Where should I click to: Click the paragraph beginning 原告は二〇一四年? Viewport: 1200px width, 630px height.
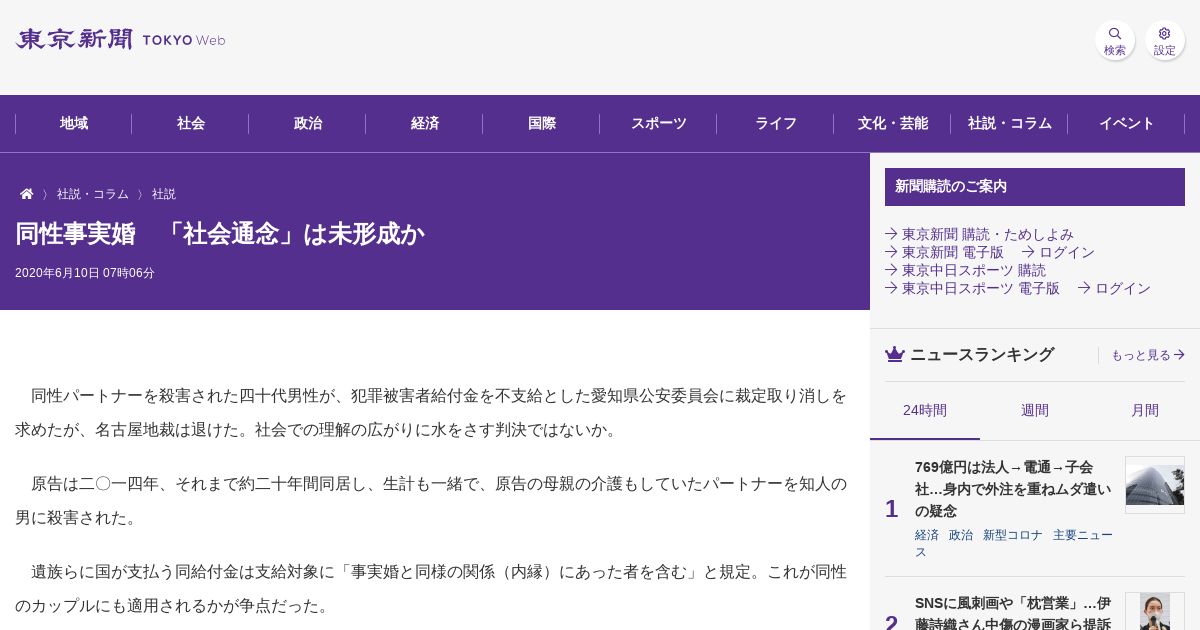[x=431, y=501]
